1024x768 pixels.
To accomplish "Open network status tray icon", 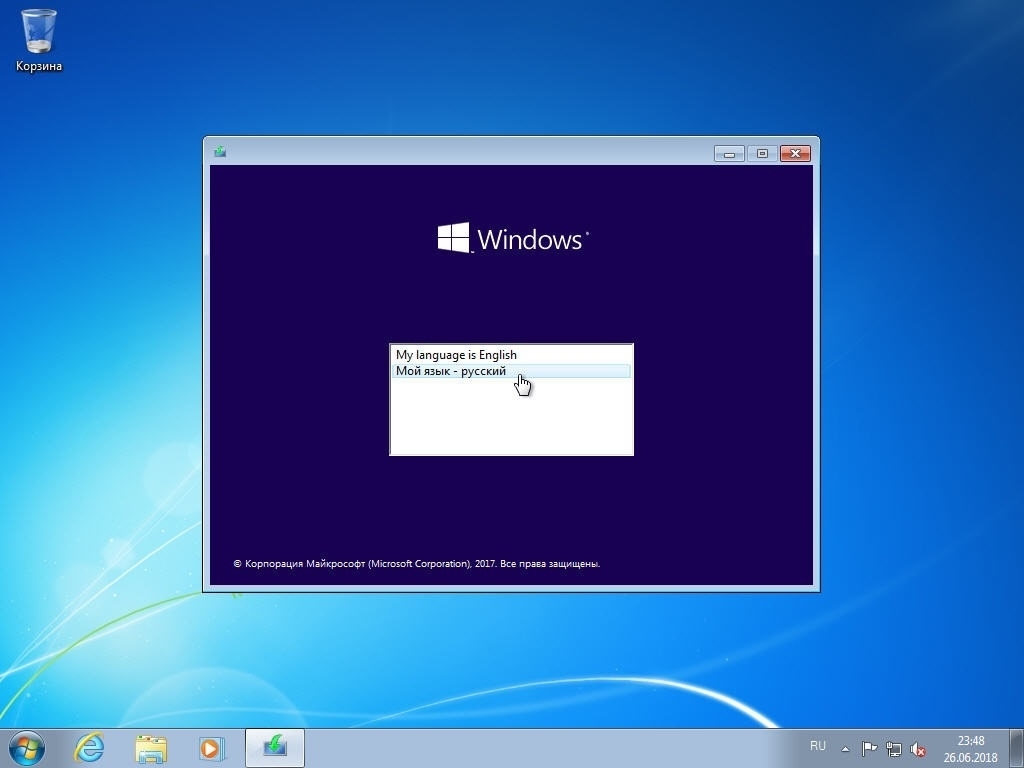I will point(893,749).
